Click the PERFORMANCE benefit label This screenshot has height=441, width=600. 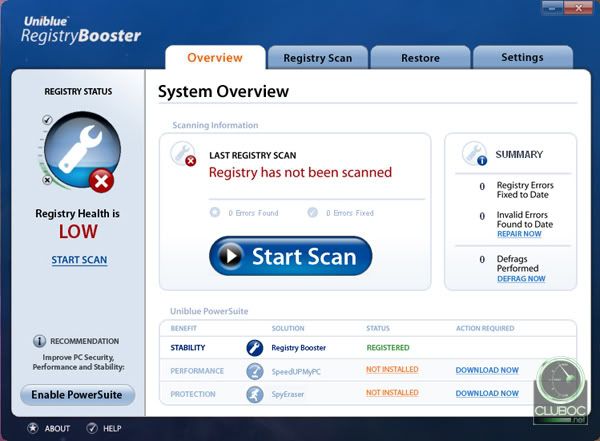(x=197, y=371)
